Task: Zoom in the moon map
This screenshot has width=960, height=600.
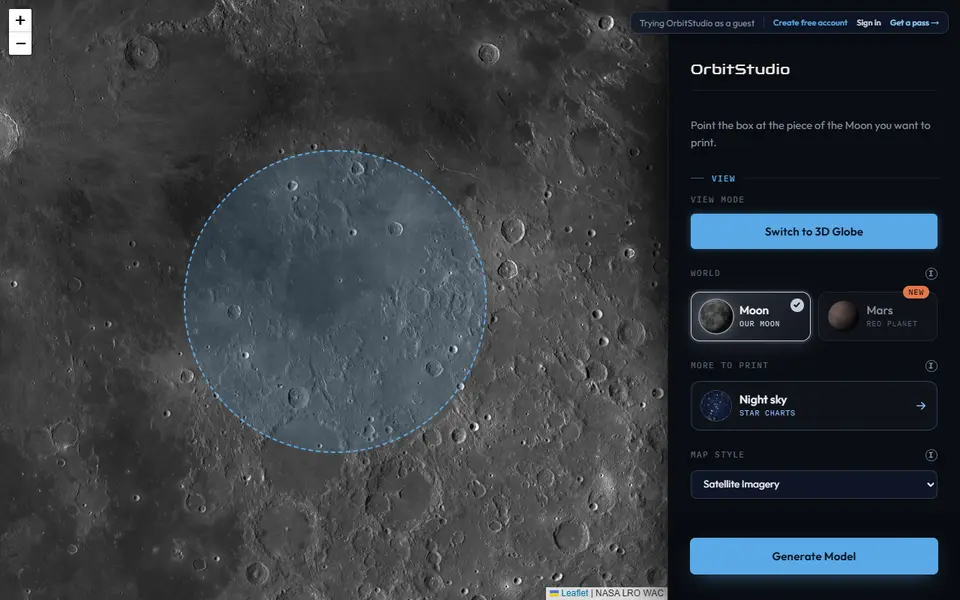Action: [20, 20]
